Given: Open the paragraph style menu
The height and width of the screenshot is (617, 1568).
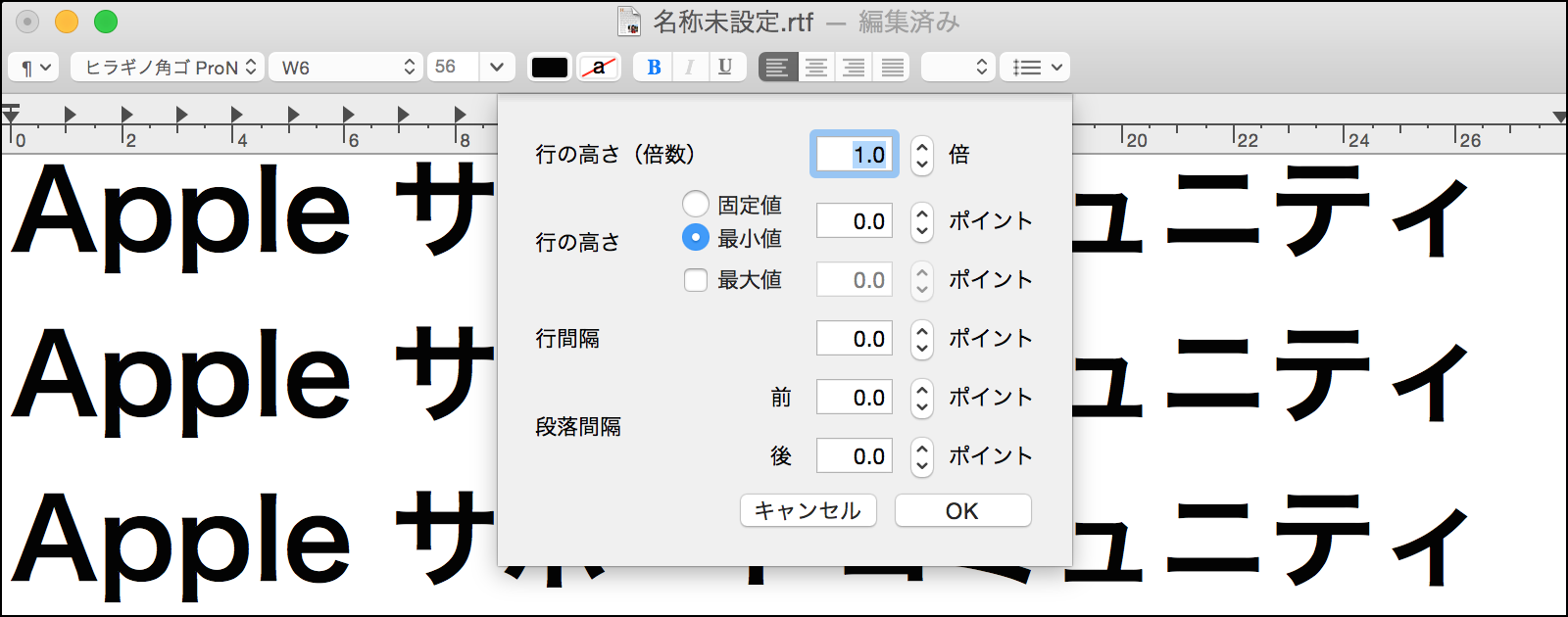Looking at the screenshot, I should 33,68.
